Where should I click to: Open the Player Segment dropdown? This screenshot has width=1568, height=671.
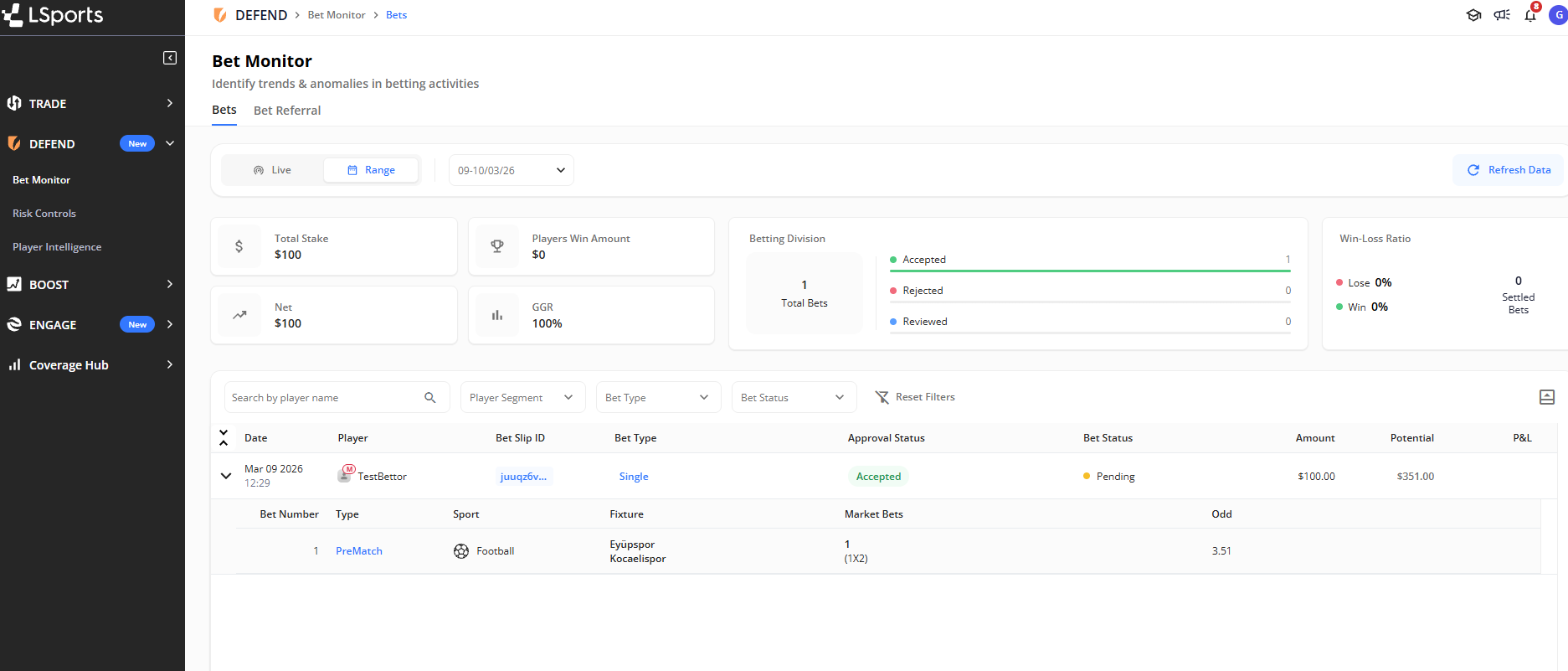pyautogui.click(x=521, y=398)
